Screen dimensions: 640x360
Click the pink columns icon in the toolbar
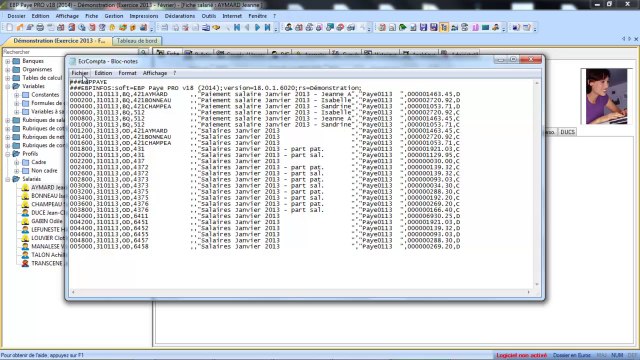click(x=475, y=28)
